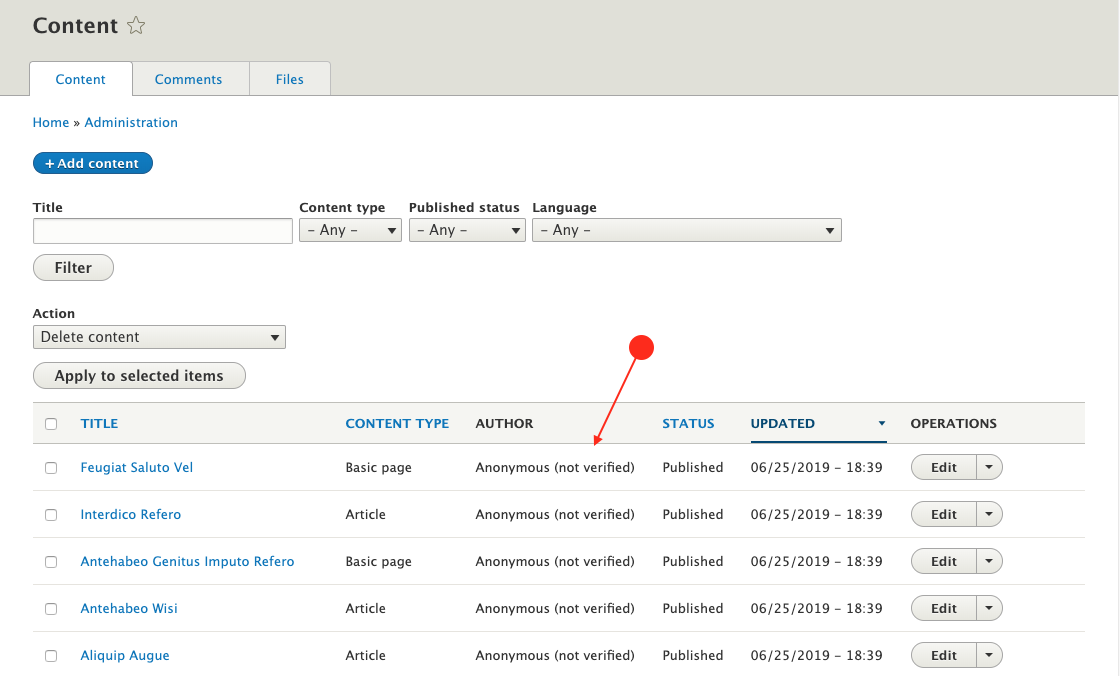
Task: Open the Language dropdown set to Any
Action: click(x=687, y=229)
